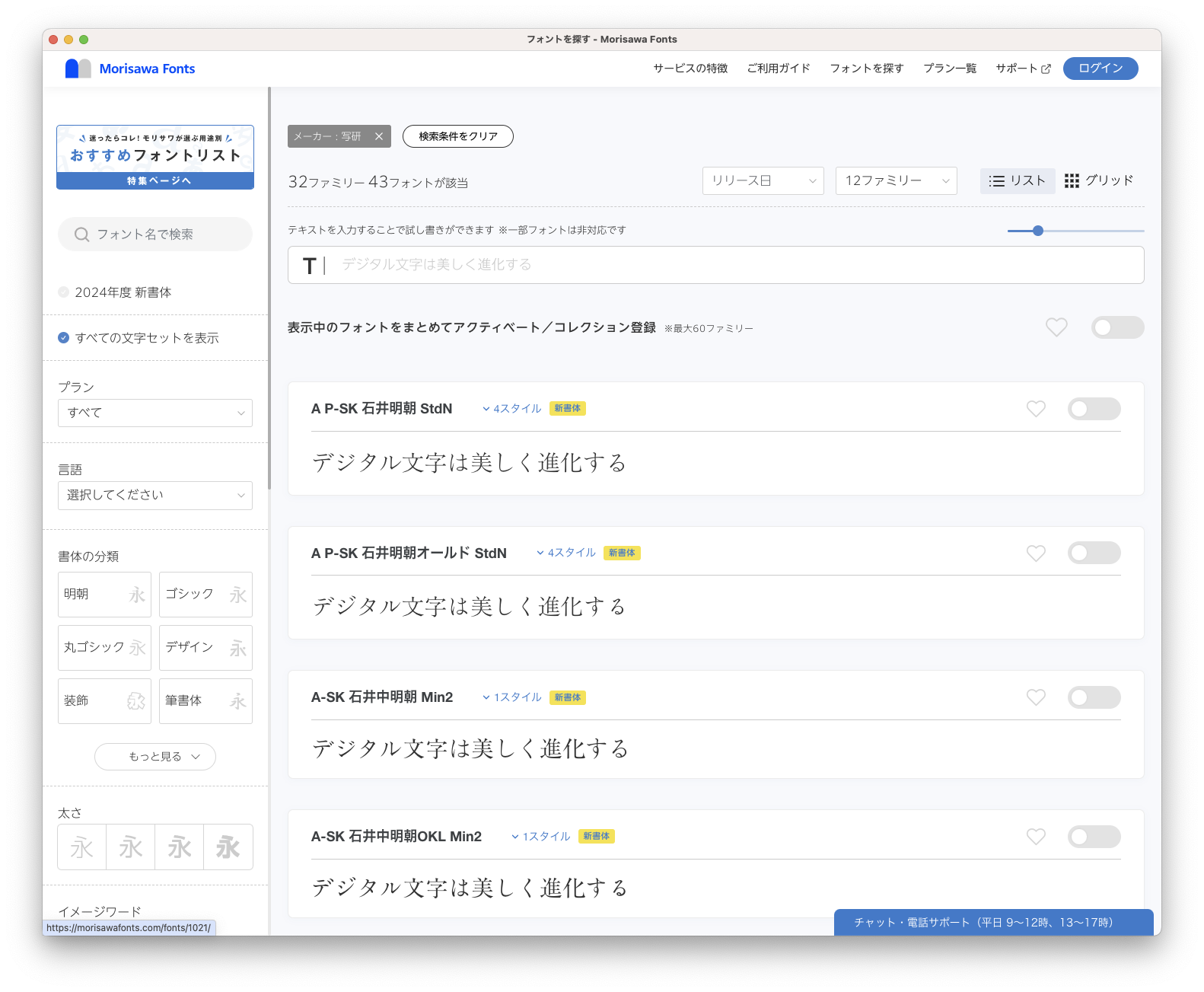Select 装飾 typeface category

coord(104,701)
